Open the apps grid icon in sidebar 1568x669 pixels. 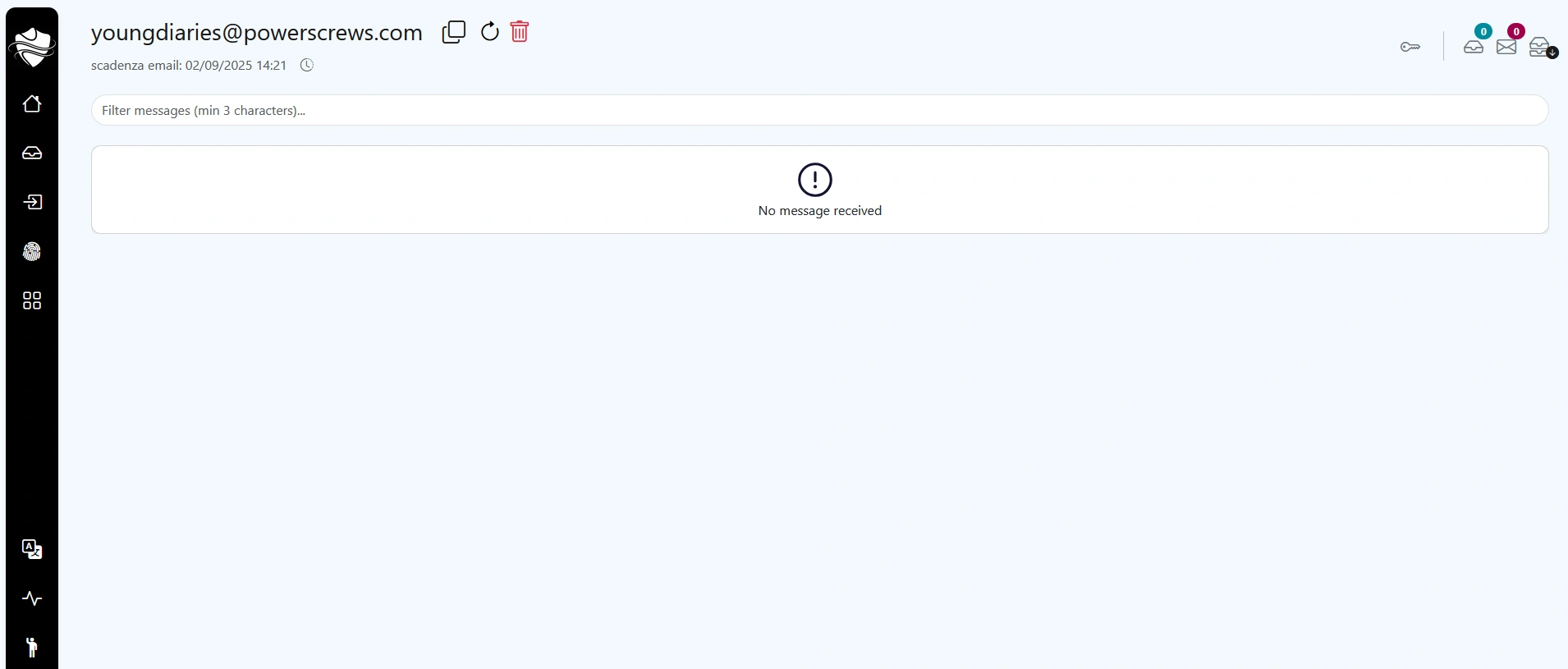click(32, 300)
